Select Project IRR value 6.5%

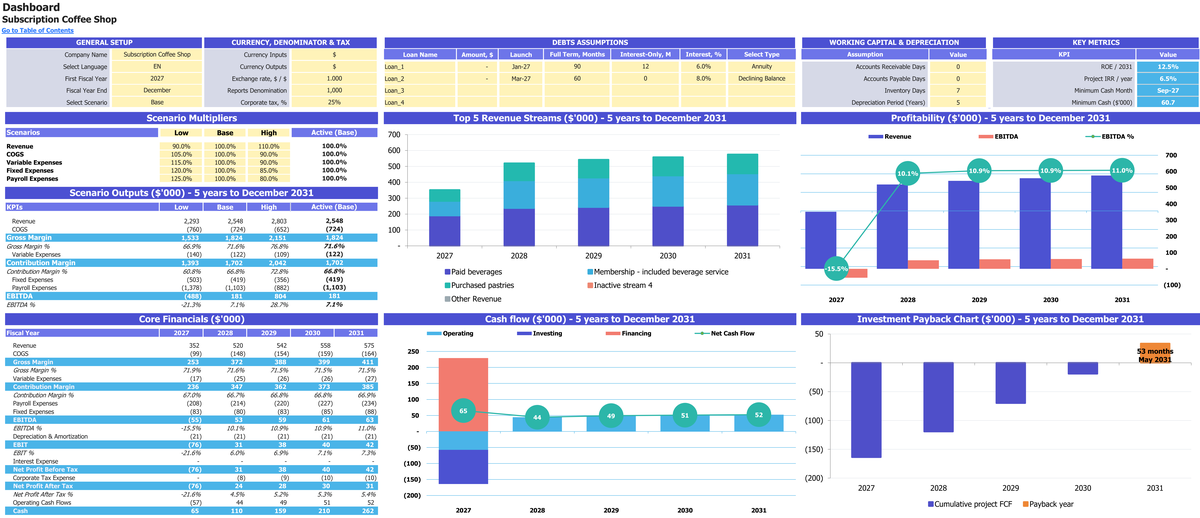1168,78
